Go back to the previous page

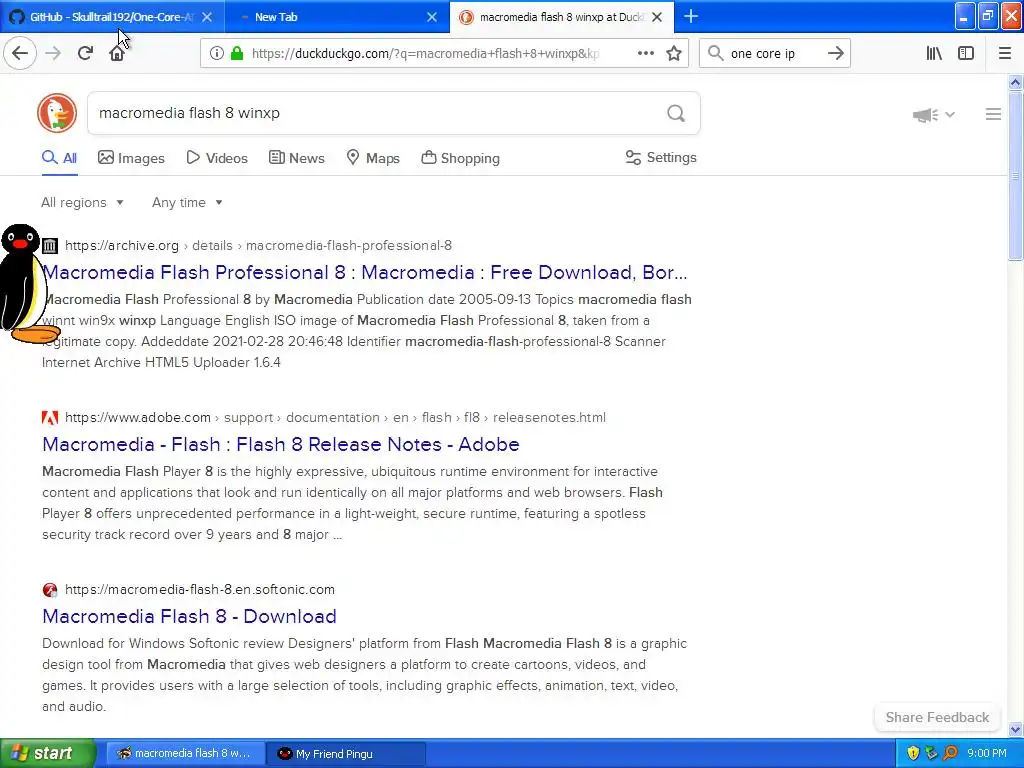[20, 53]
